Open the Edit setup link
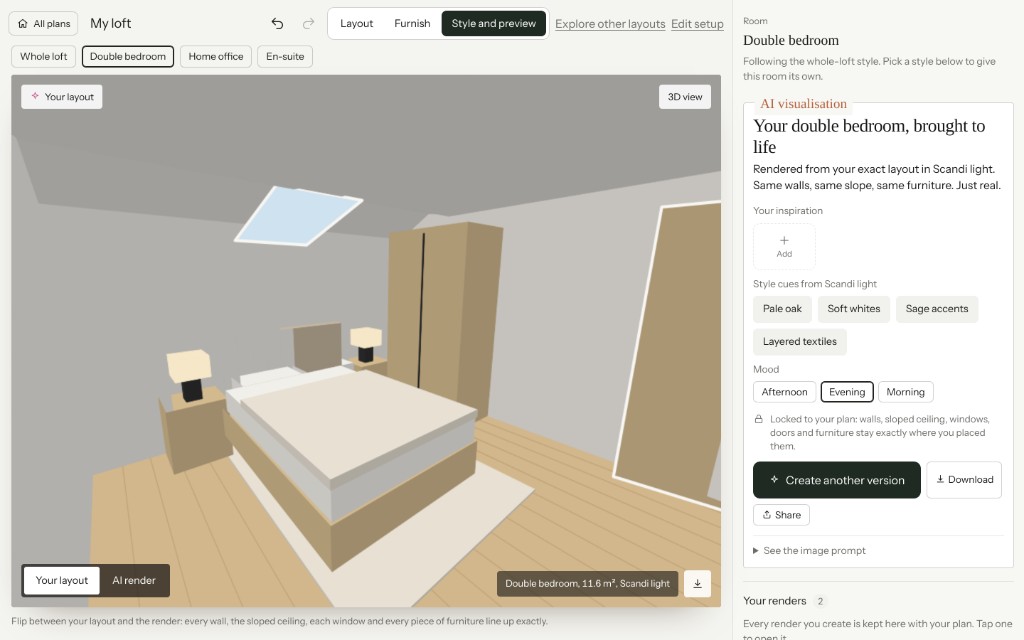 coord(697,24)
